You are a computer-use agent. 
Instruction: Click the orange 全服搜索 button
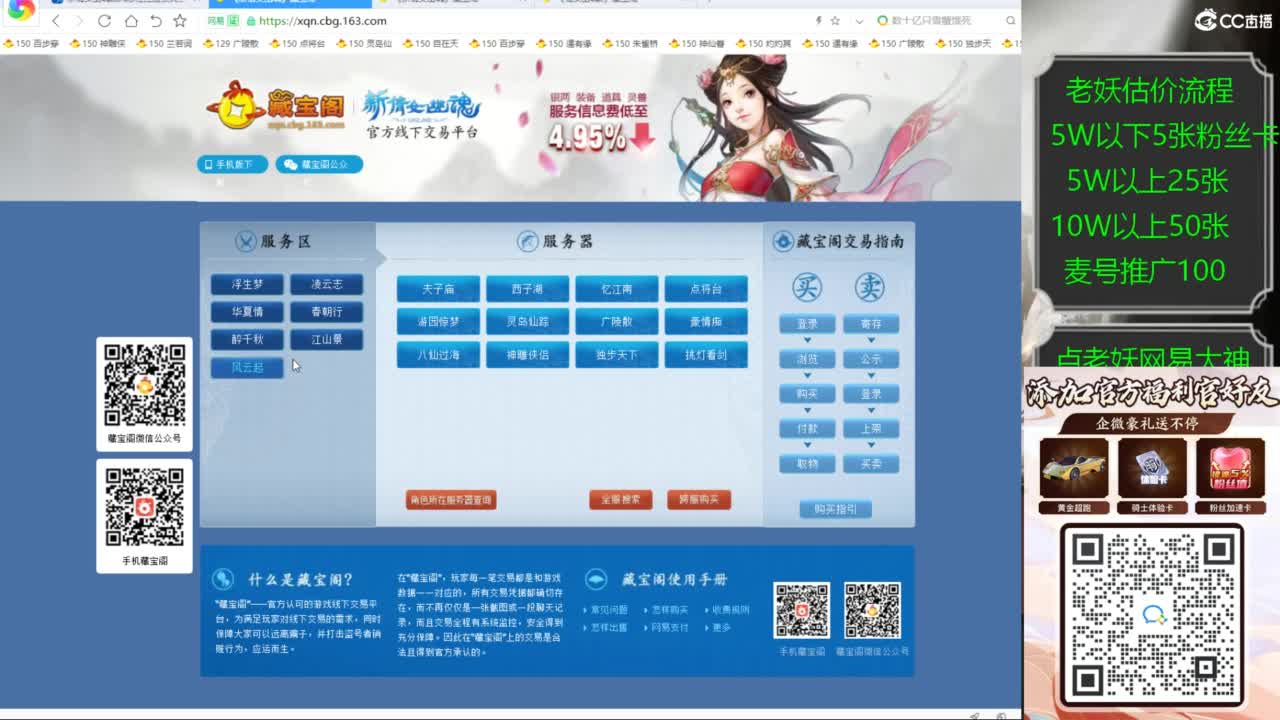(622, 499)
